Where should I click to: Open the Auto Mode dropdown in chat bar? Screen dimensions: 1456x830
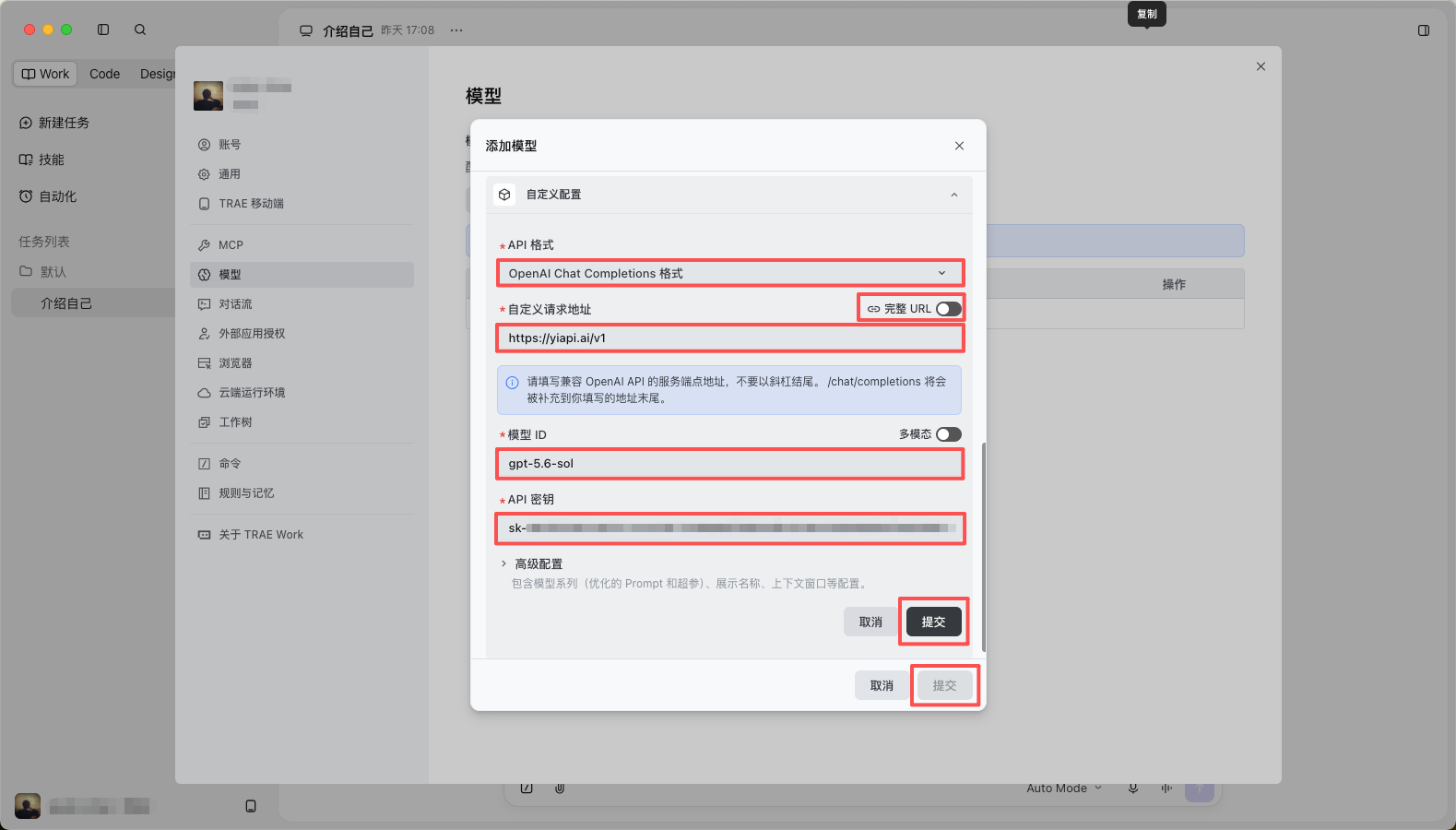coord(1064,788)
